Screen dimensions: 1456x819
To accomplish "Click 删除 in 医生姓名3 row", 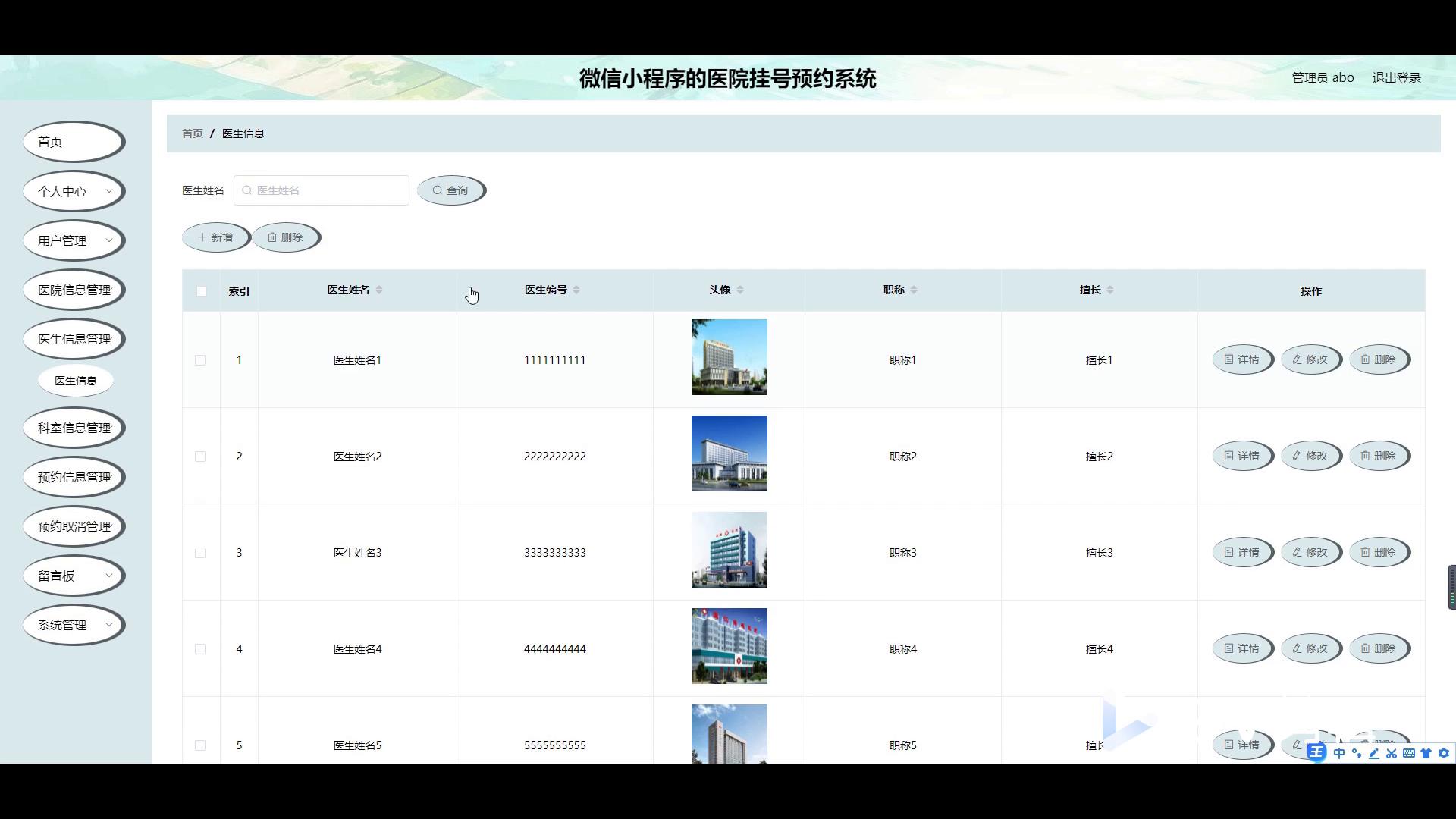I will [x=1379, y=552].
